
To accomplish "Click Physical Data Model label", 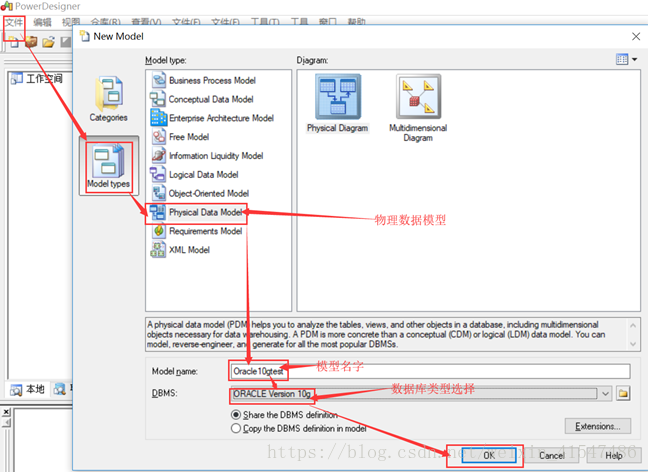I will point(206,212).
